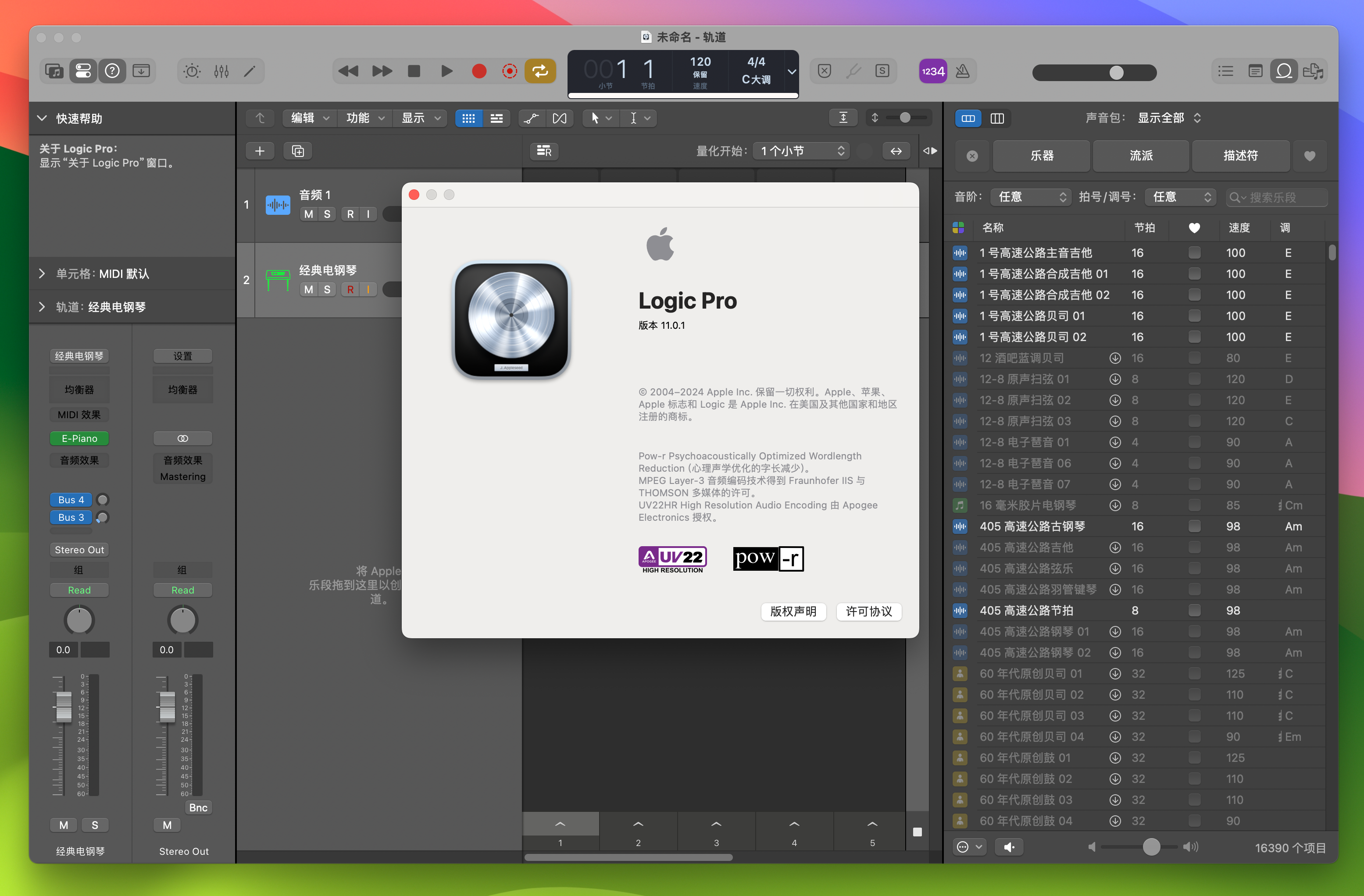Favorite checkbox for 1 号高速公路主音吉他
Image resolution: width=1364 pixels, height=896 pixels.
pos(1194,252)
